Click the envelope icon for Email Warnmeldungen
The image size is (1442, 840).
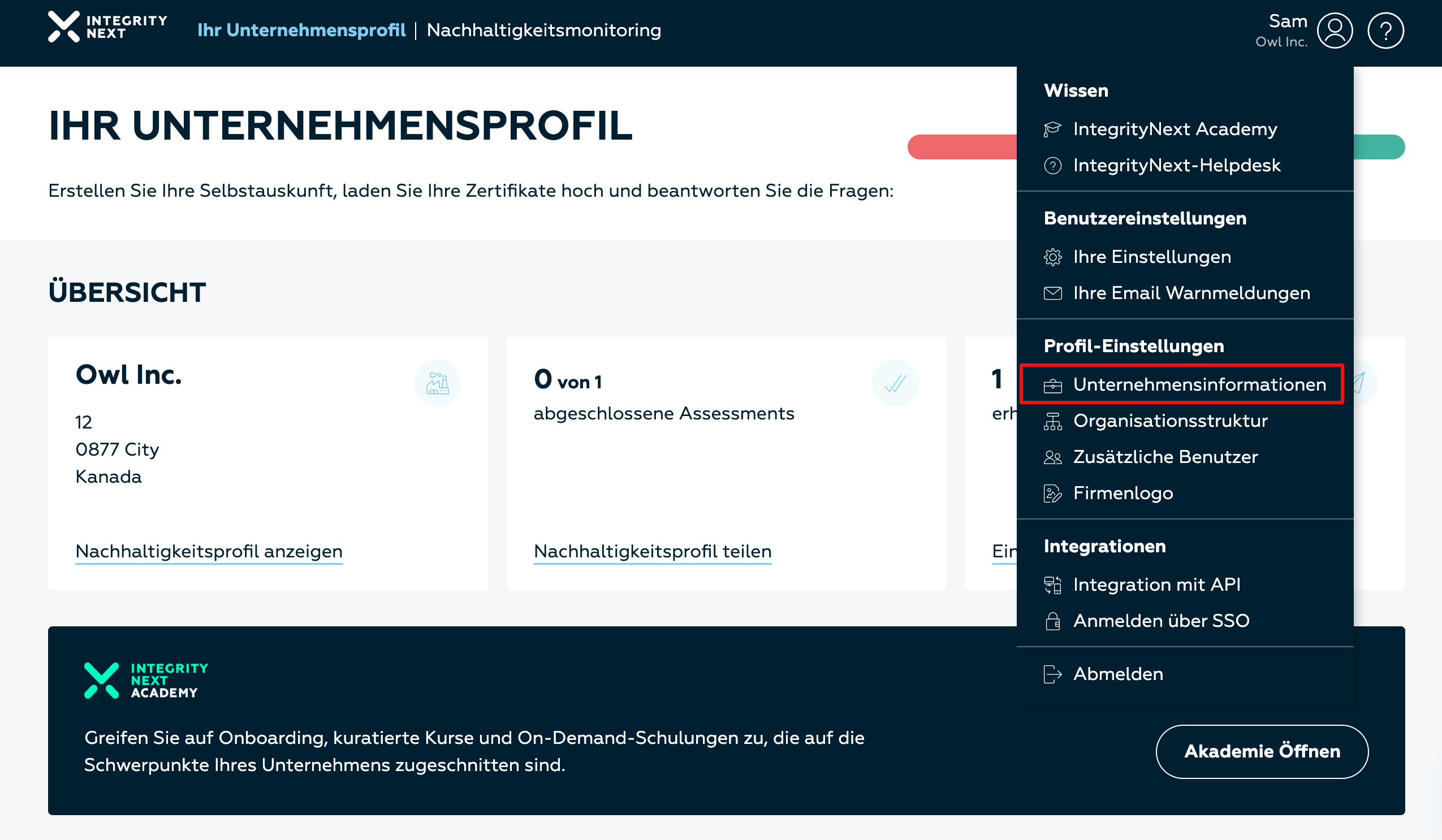pos(1052,293)
